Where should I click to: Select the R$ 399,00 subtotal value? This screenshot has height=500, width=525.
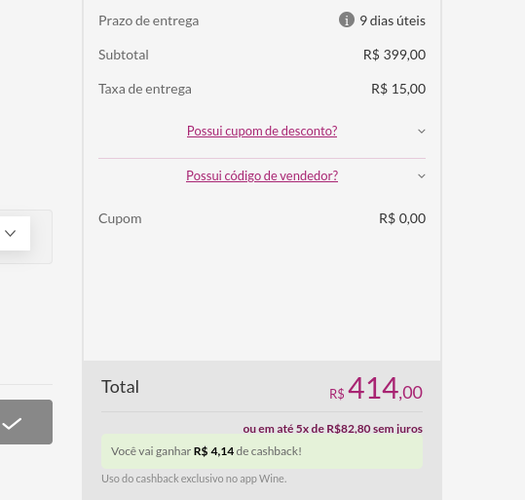[394, 55]
